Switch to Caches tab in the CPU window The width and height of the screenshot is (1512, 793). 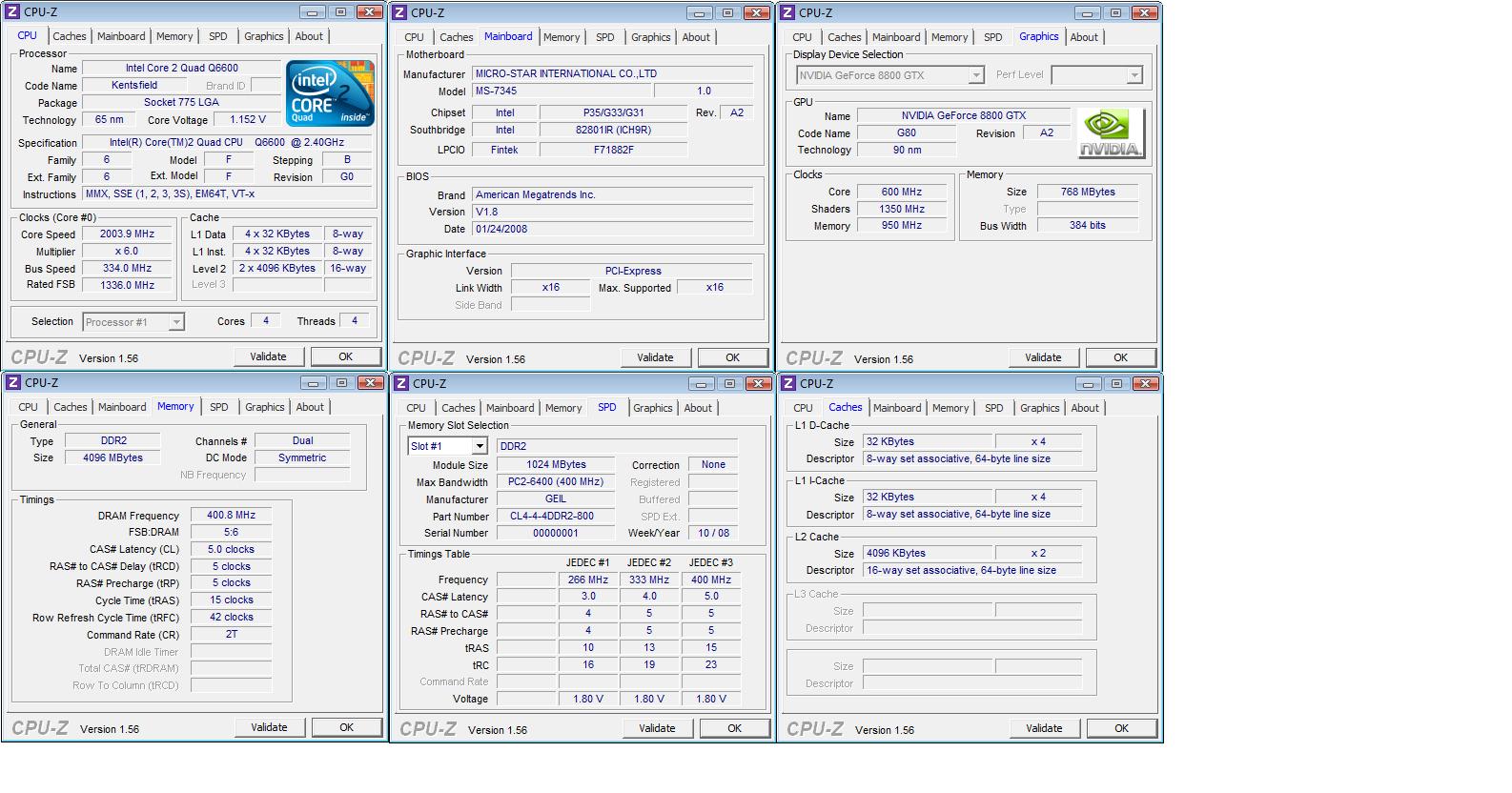click(x=70, y=36)
